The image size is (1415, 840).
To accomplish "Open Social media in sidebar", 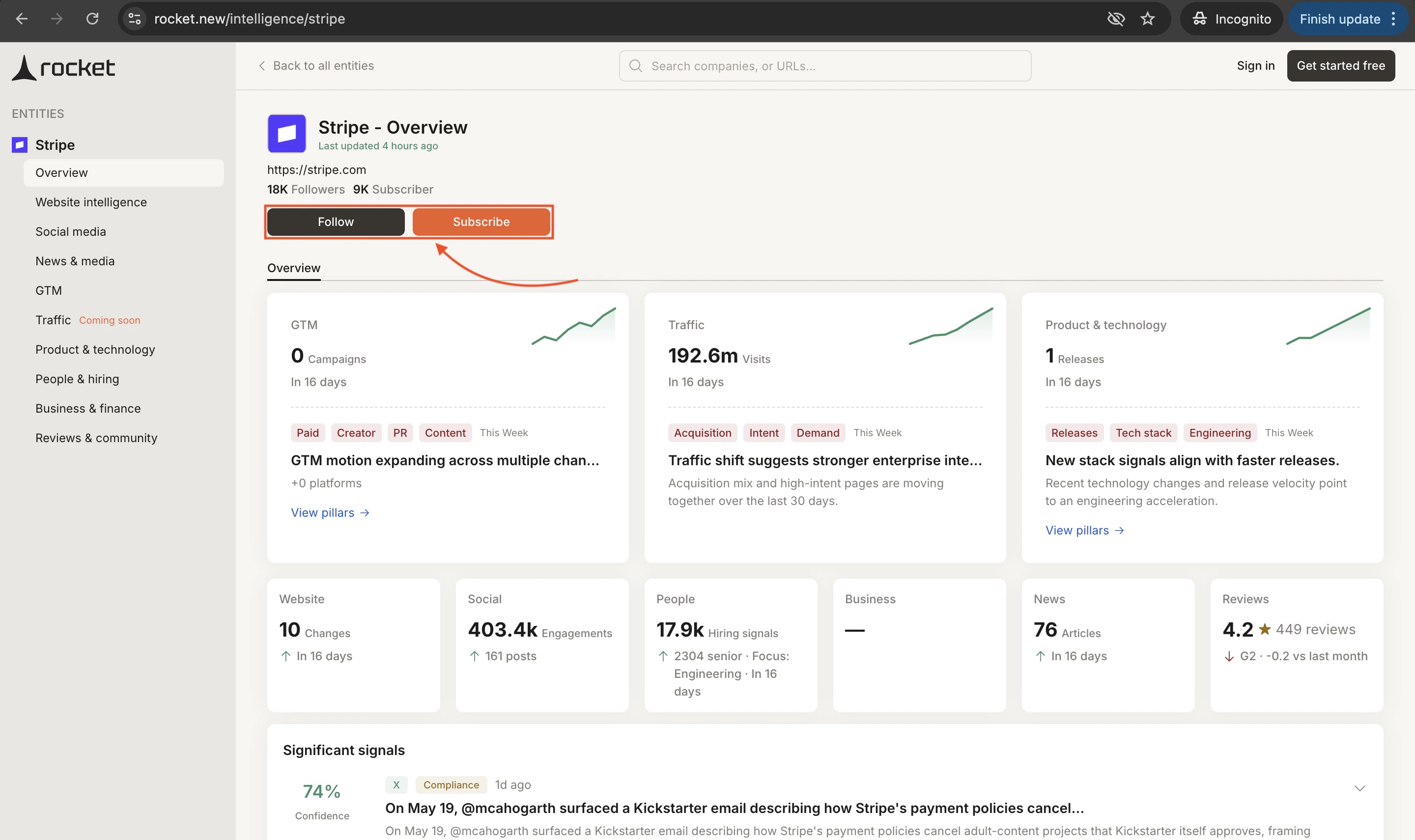I will click(71, 231).
